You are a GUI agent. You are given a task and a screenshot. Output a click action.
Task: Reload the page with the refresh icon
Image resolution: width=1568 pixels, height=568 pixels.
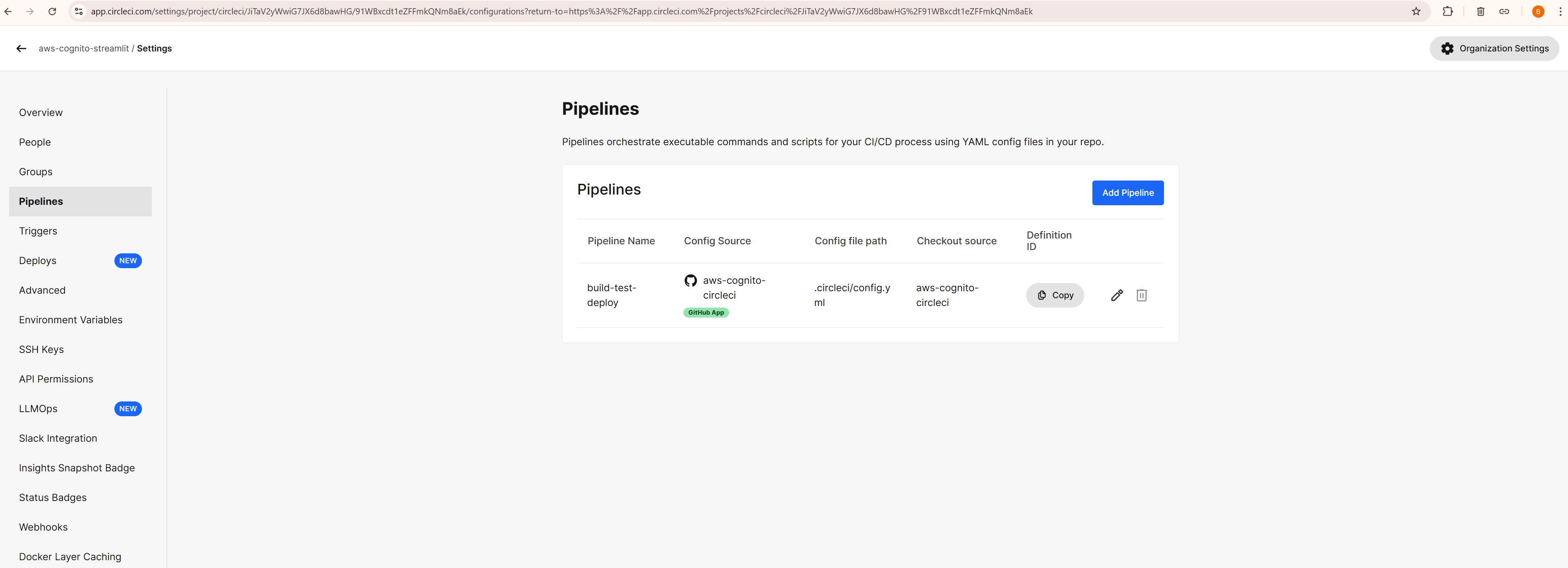pyautogui.click(x=52, y=11)
